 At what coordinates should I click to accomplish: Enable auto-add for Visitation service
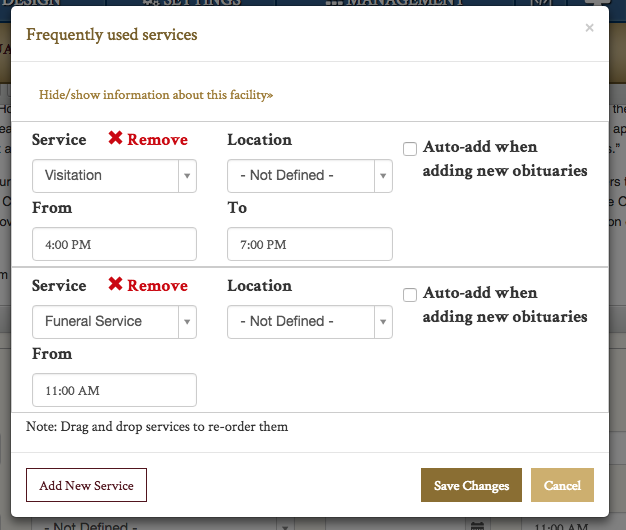(x=410, y=149)
